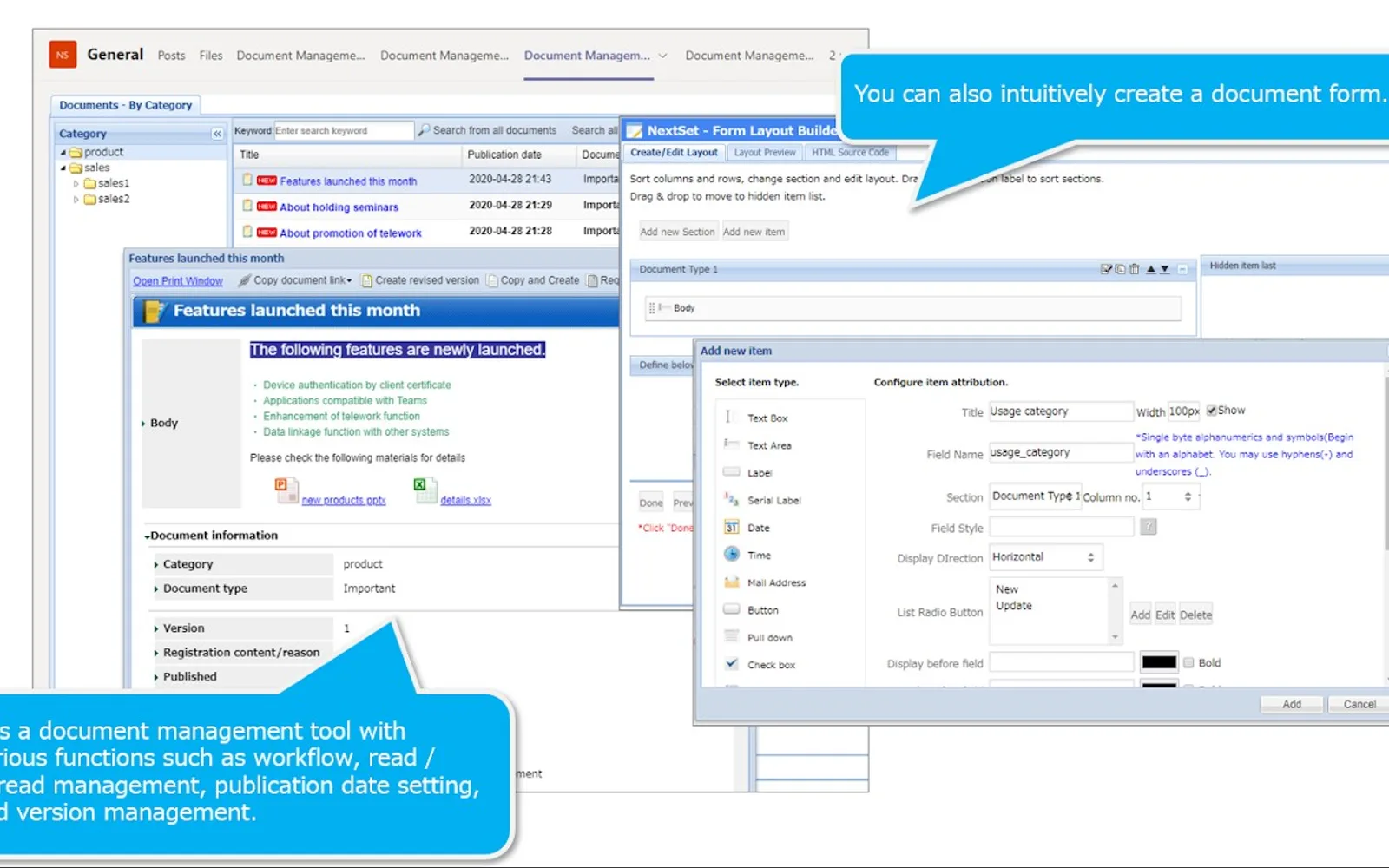
Task: Expand the sales2 subfolder
Action: coord(76,200)
